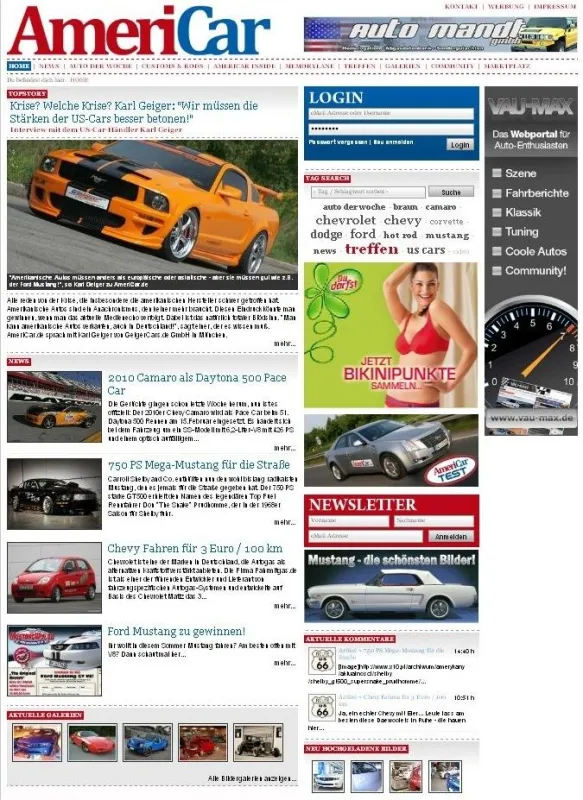Image resolution: width=583 pixels, height=800 pixels.
Task: Open the Passwort vergessen link
Action: 338,142
